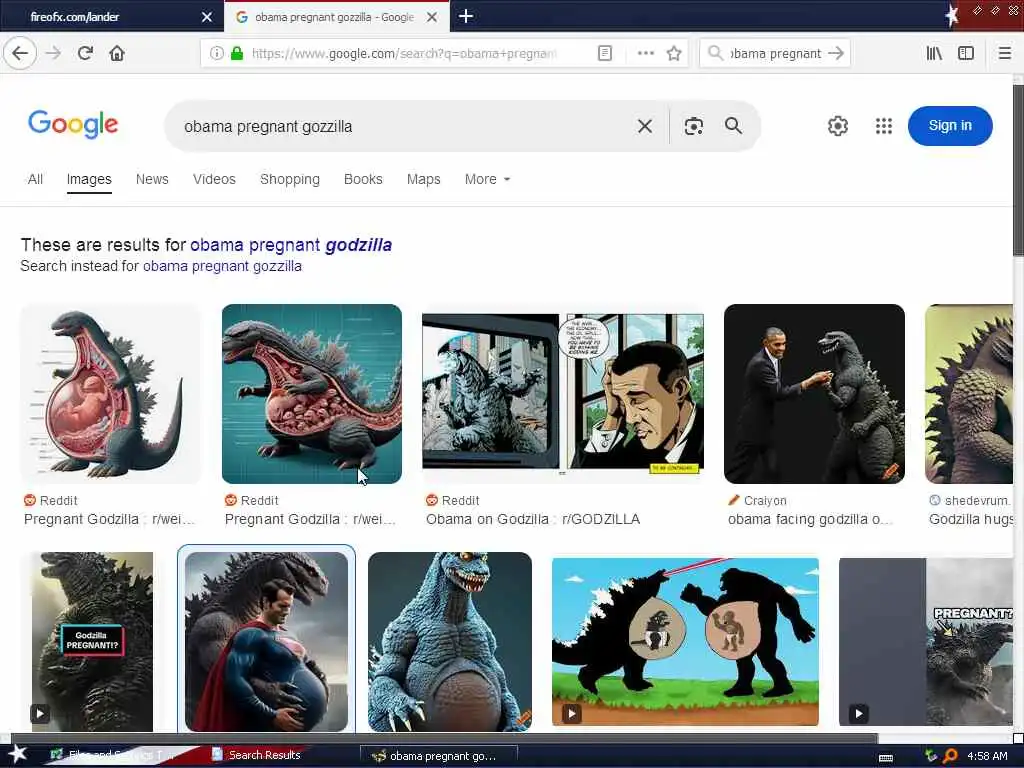
Task: Toggle the browser sidebar
Action: pos(966,54)
